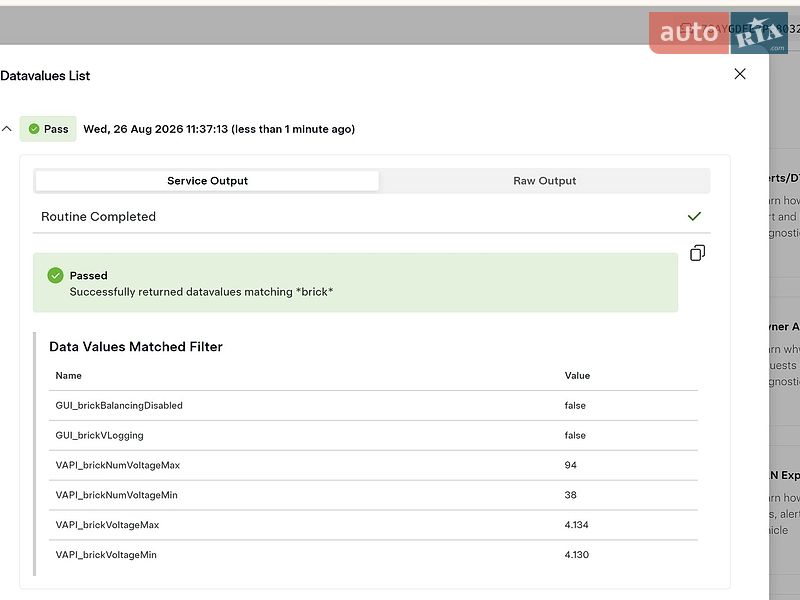Click the Name column header
This screenshot has width=800, height=600.
click(x=68, y=376)
